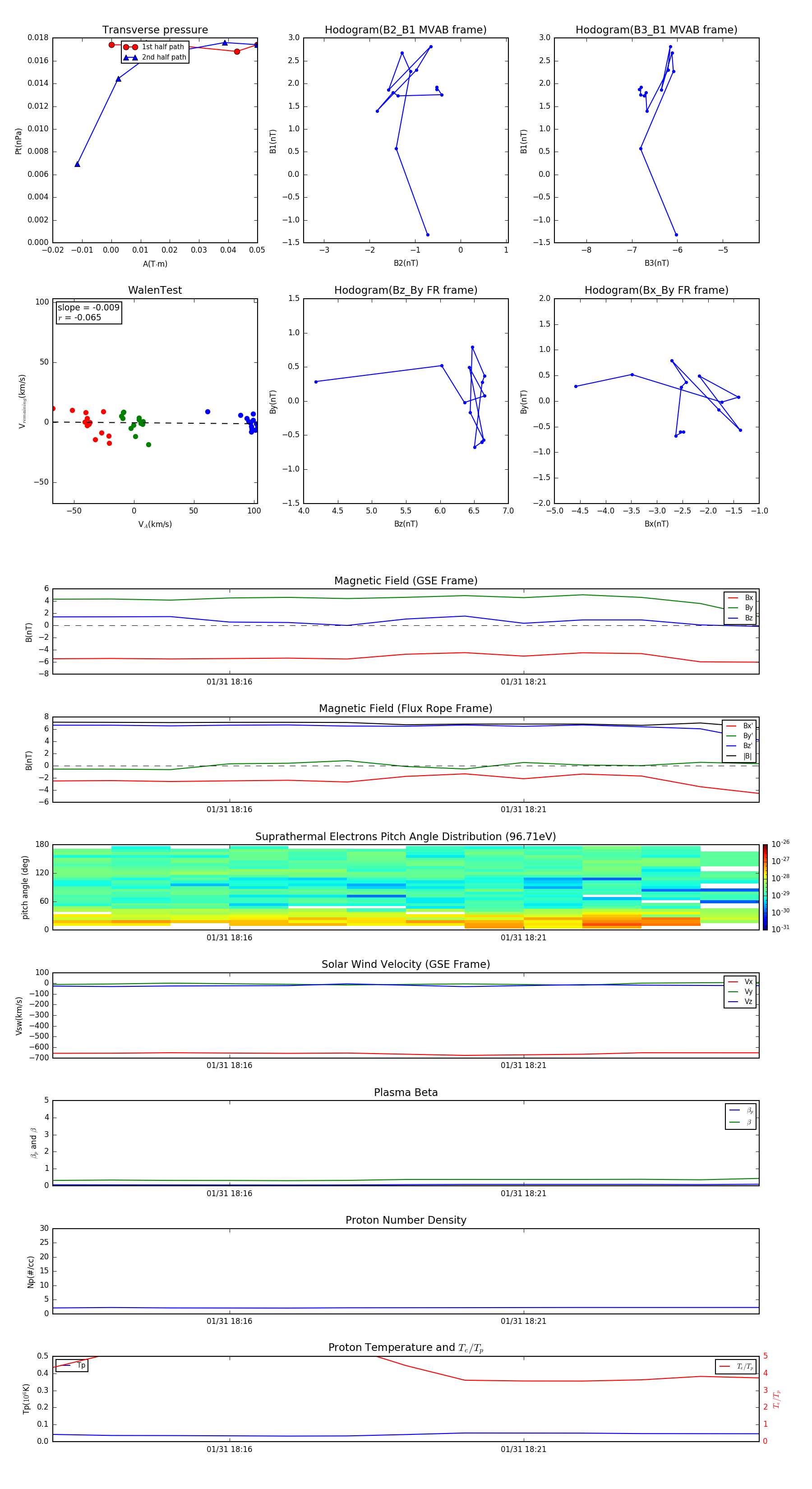The width and height of the screenshot is (812, 1489).
Task: Click the "B3(nT)" x-axis label
Action: click(656, 263)
